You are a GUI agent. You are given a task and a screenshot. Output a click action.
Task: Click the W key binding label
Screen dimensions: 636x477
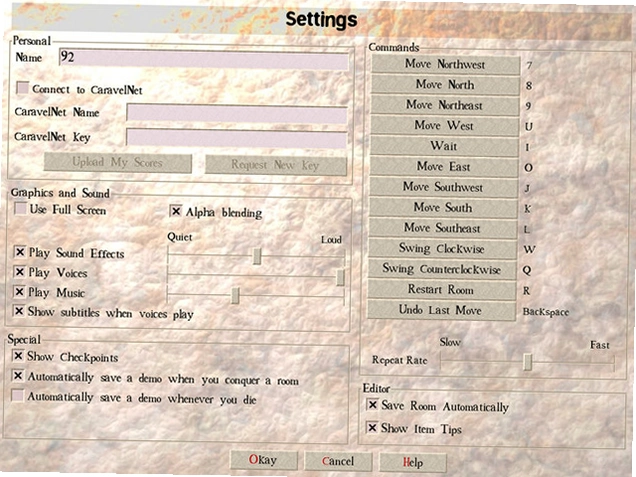point(529,249)
